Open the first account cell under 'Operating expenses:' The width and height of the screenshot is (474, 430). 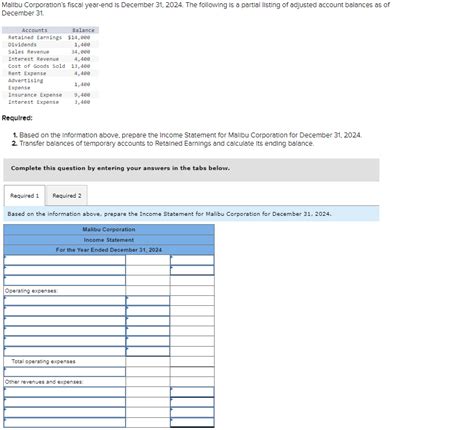click(x=65, y=301)
